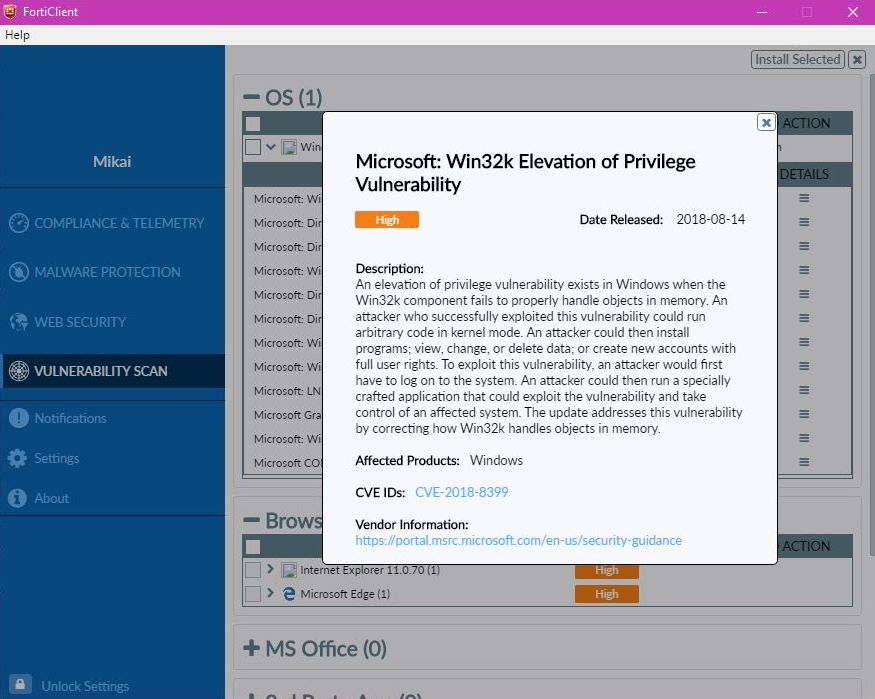Viewport: 875px width, 699px height.
Task: Click the Microsoft Edge browser icon
Action: (289, 594)
